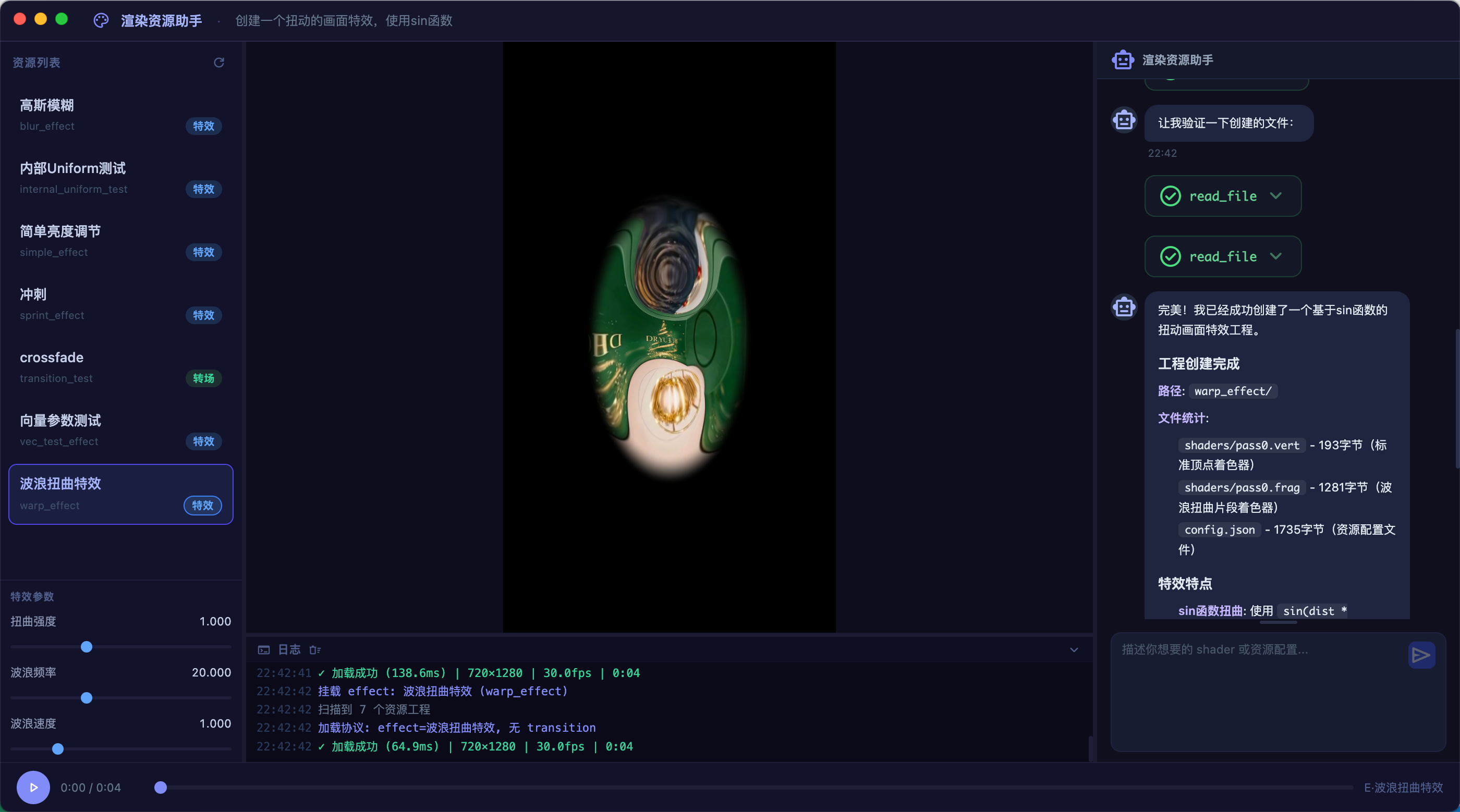Image resolution: width=1460 pixels, height=812 pixels.
Task: Click the 渲染资源助手 title text
Action: [161, 20]
